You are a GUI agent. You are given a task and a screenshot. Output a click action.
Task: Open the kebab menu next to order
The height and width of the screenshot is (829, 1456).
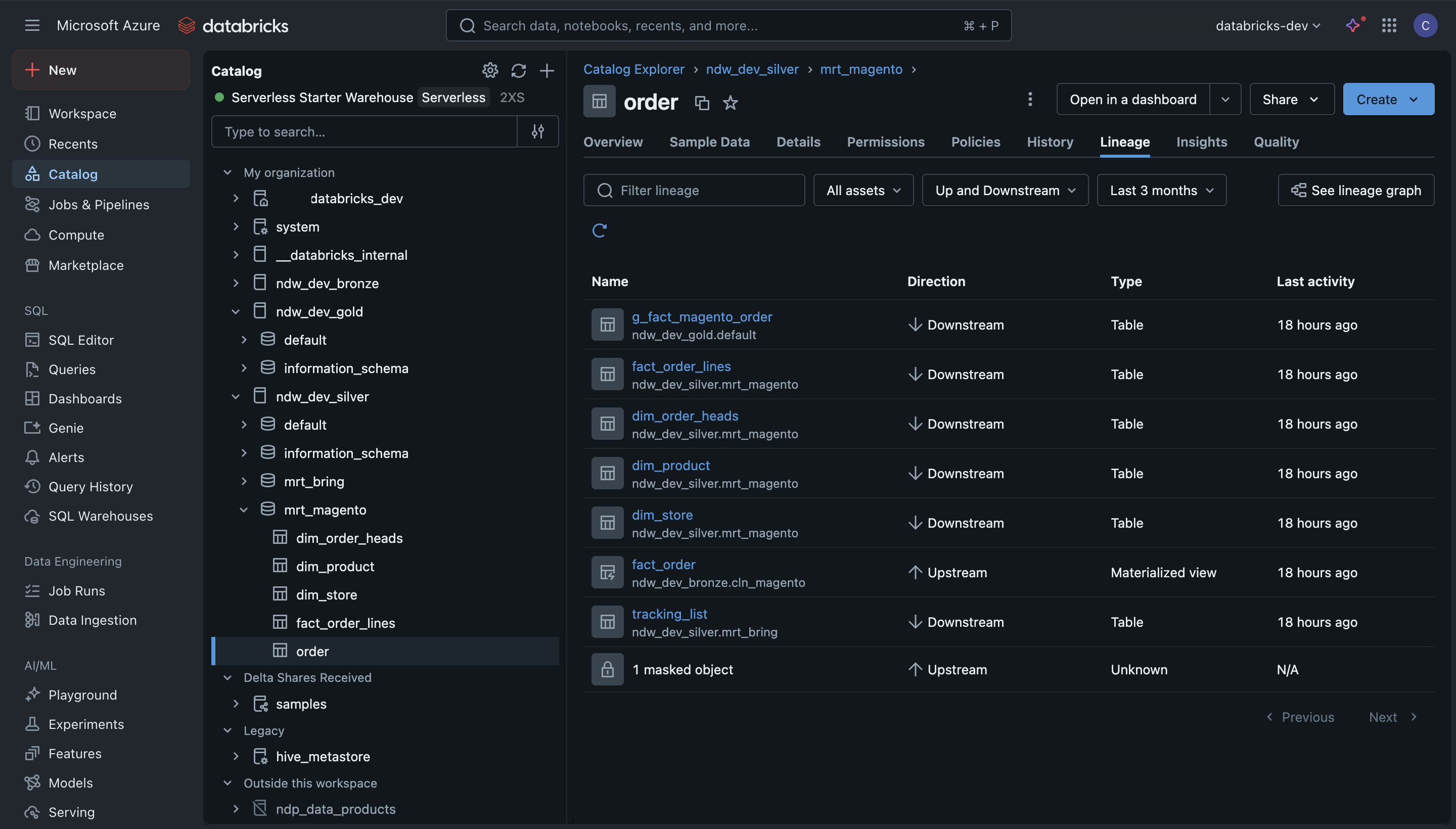[1029, 99]
